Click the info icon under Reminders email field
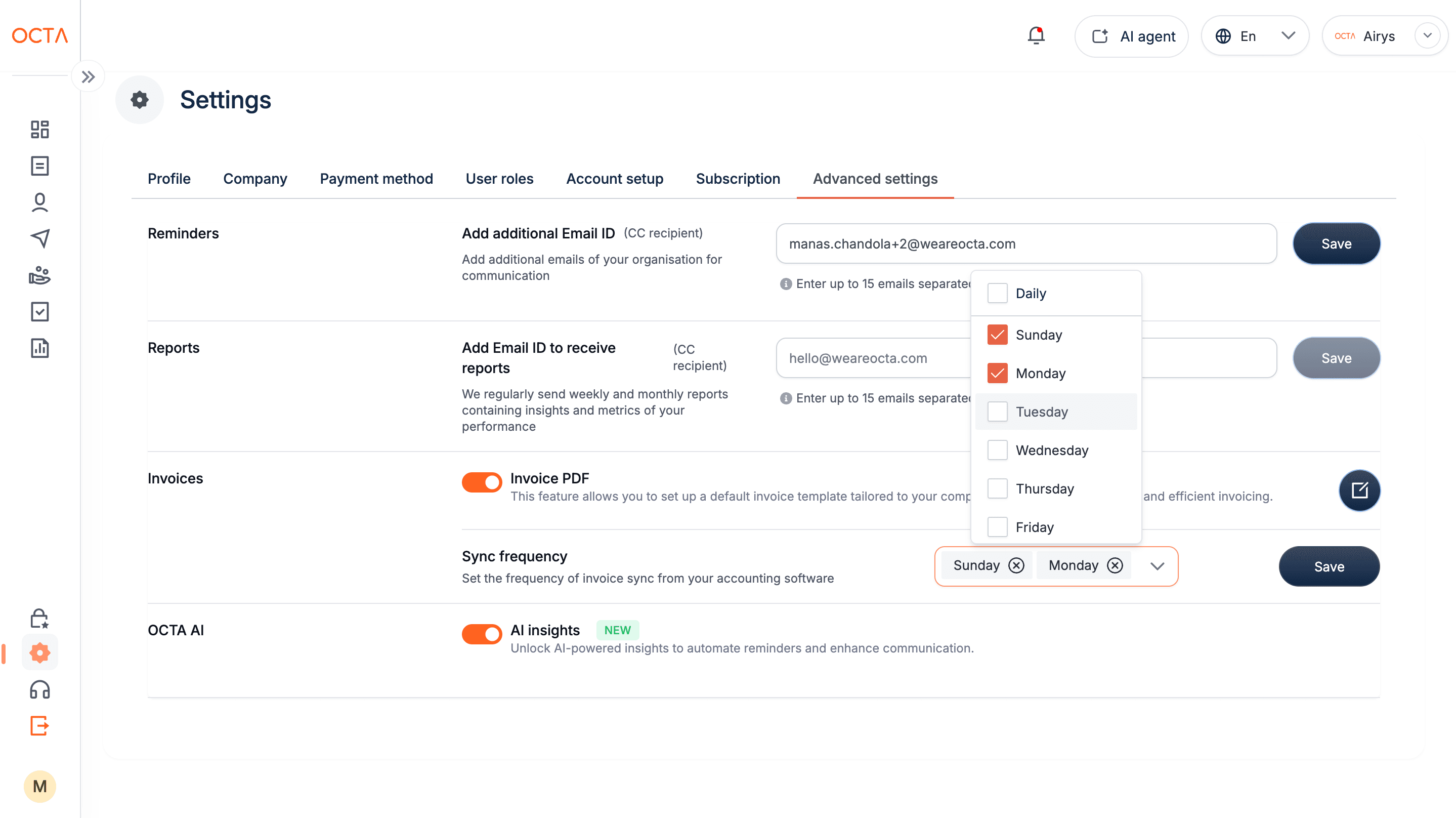The height and width of the screenshot is (818, 1456). coord(786,283)
